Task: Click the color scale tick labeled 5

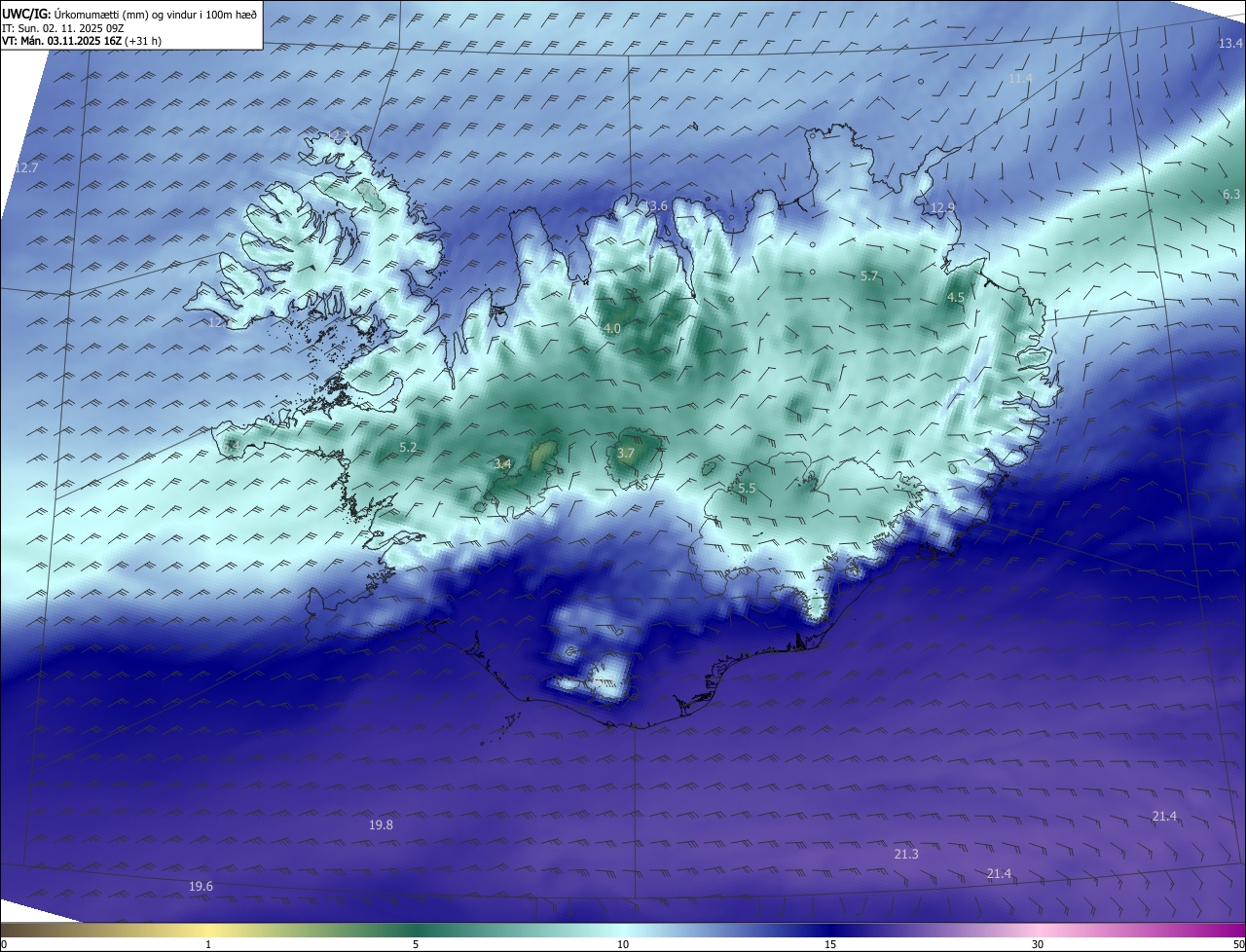Action: [x=416, y=945]
